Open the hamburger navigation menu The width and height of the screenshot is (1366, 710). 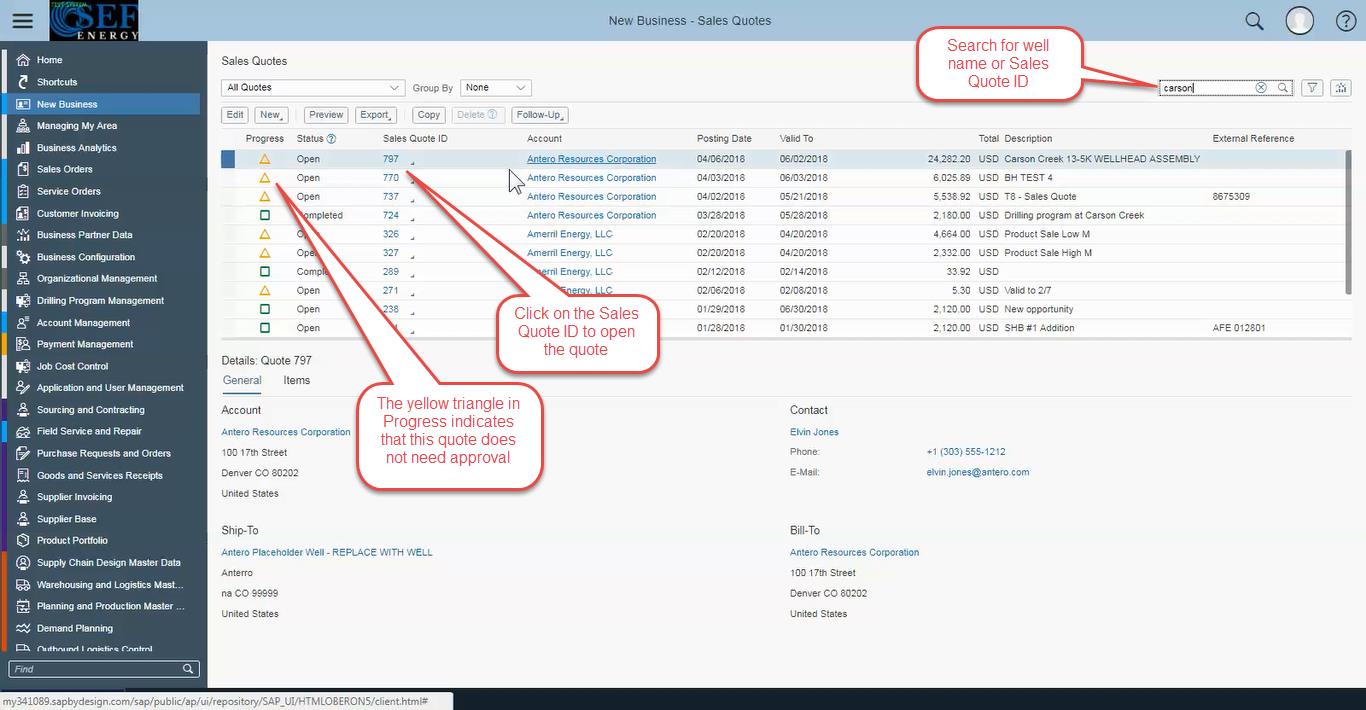[22, 20]
